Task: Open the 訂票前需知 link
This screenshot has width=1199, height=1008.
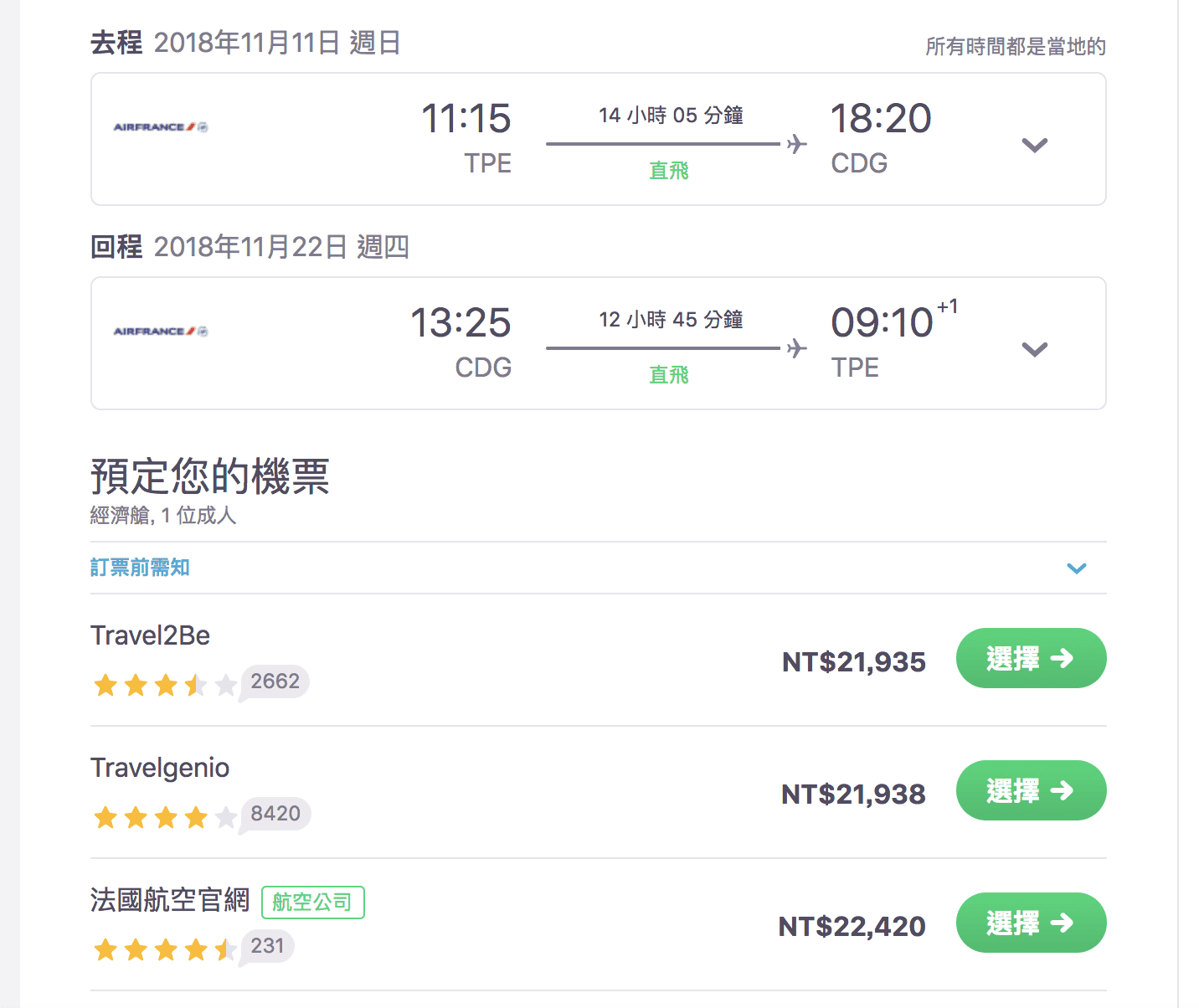Action: 140,568
